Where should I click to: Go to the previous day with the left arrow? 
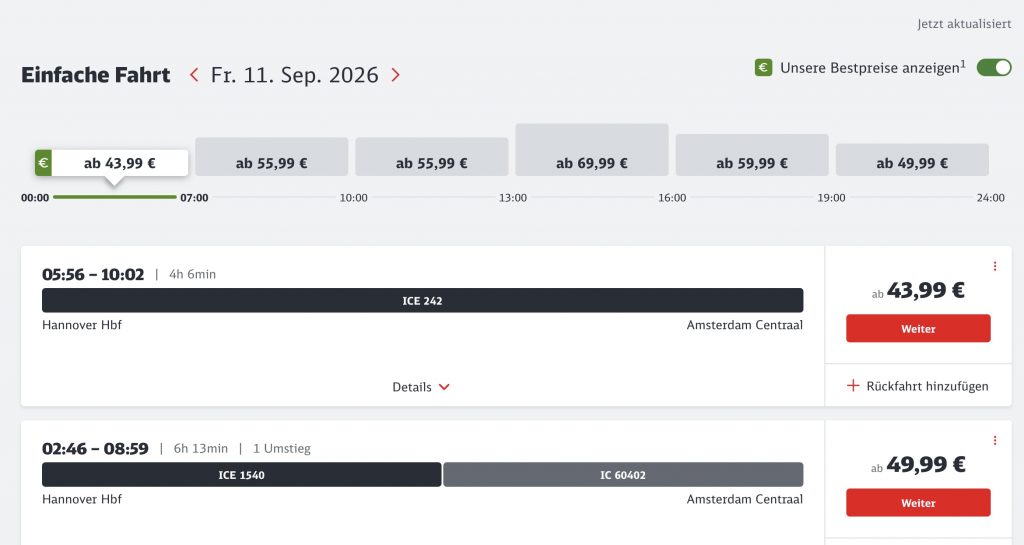coord(194,74)
